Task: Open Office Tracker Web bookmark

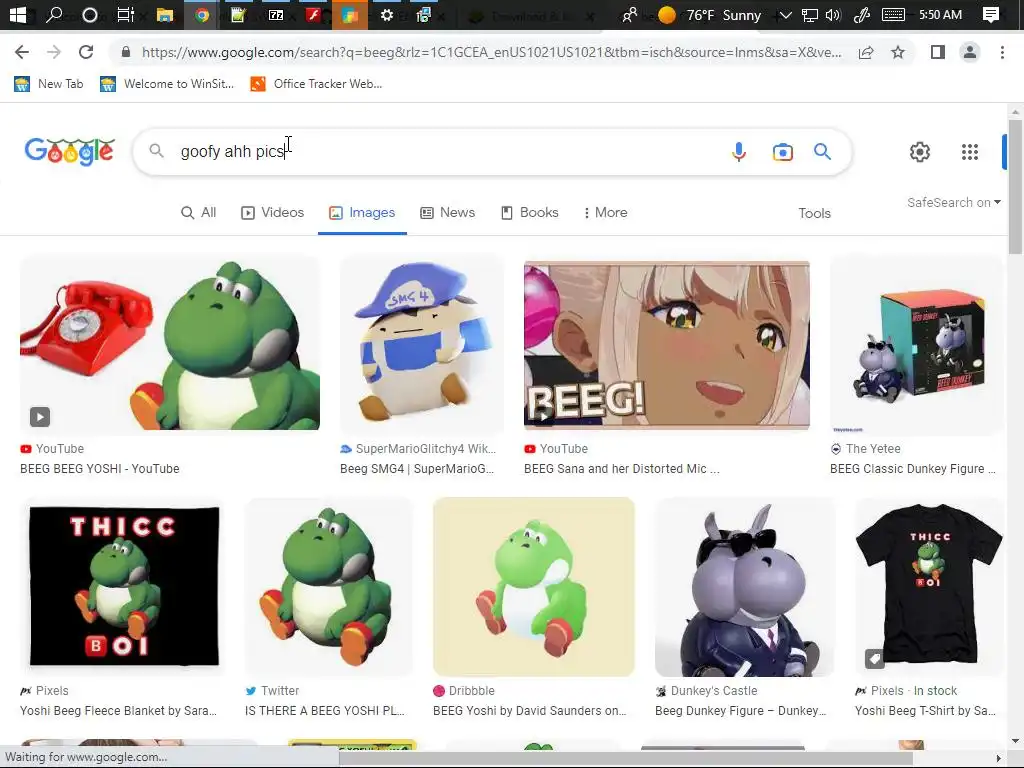Action: tap(317, 84)
